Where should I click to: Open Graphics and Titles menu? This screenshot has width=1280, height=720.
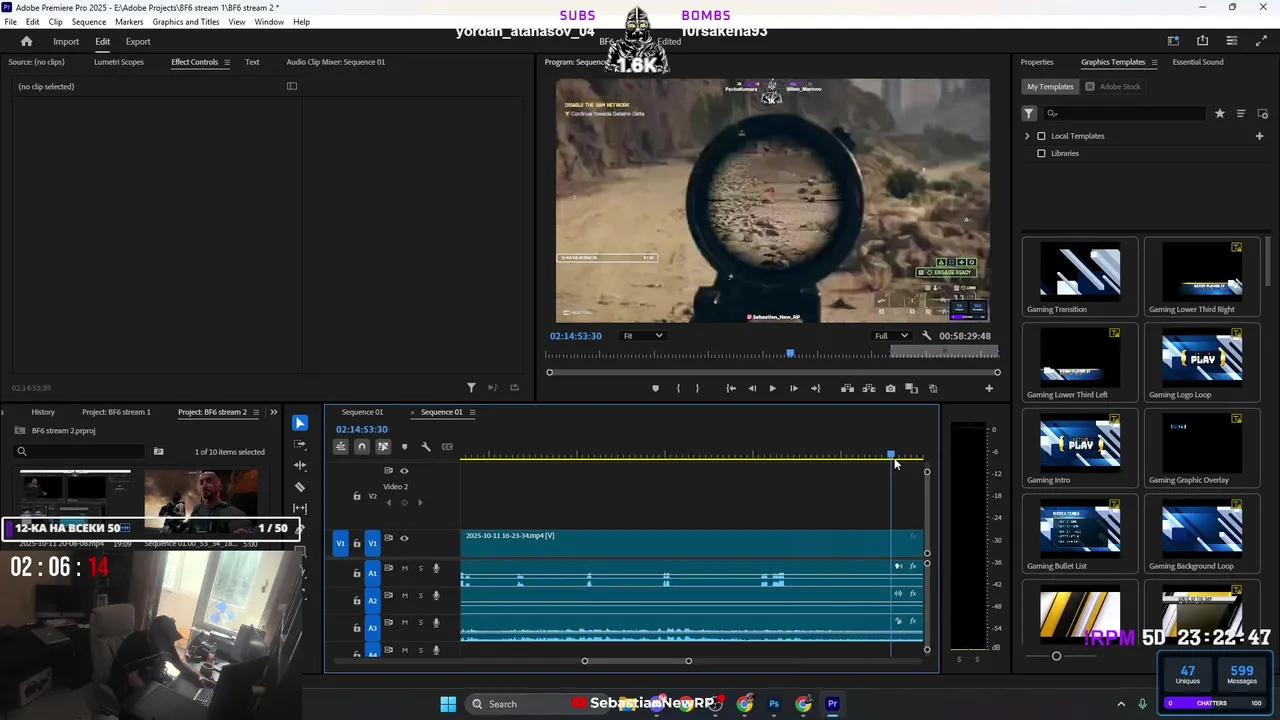(186, 22)
